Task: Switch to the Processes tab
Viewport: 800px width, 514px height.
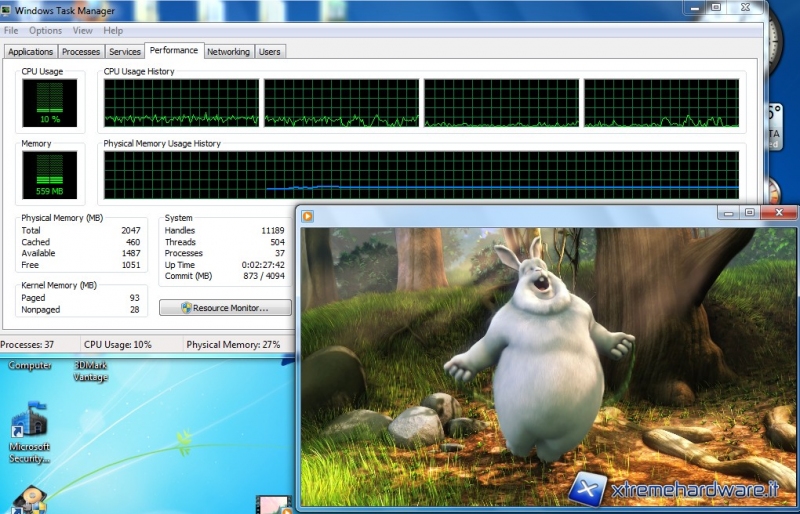Action: tap(80, 52)
